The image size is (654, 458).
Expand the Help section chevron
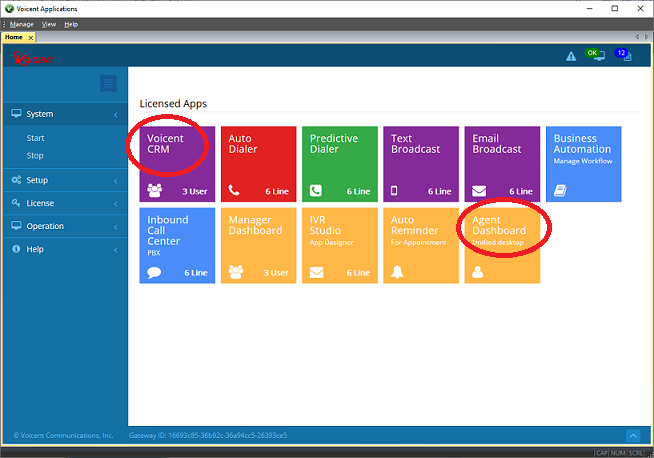point(116,250)
